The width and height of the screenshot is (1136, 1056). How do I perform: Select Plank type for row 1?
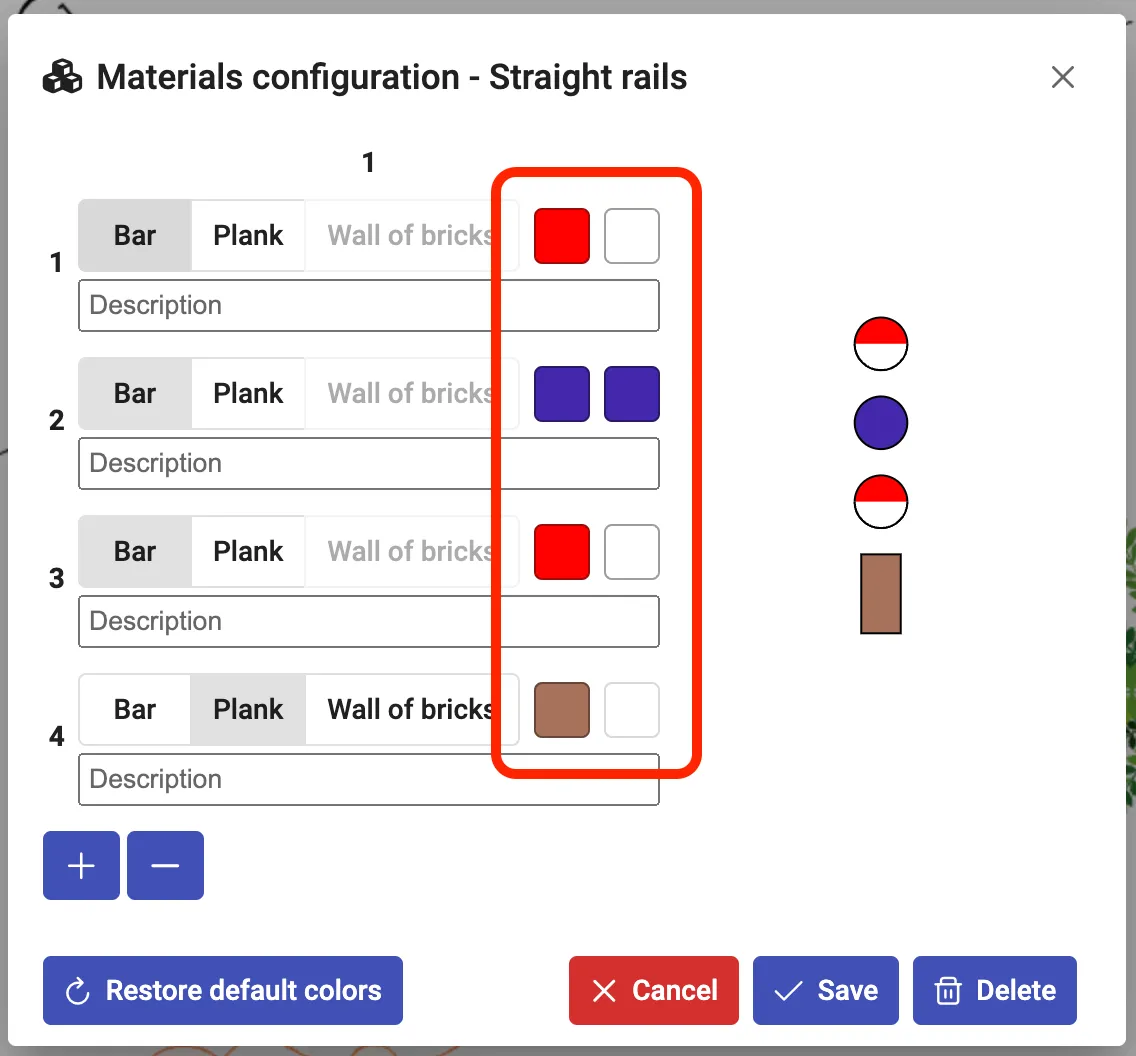pyautogui.click(x=248, y=236)
